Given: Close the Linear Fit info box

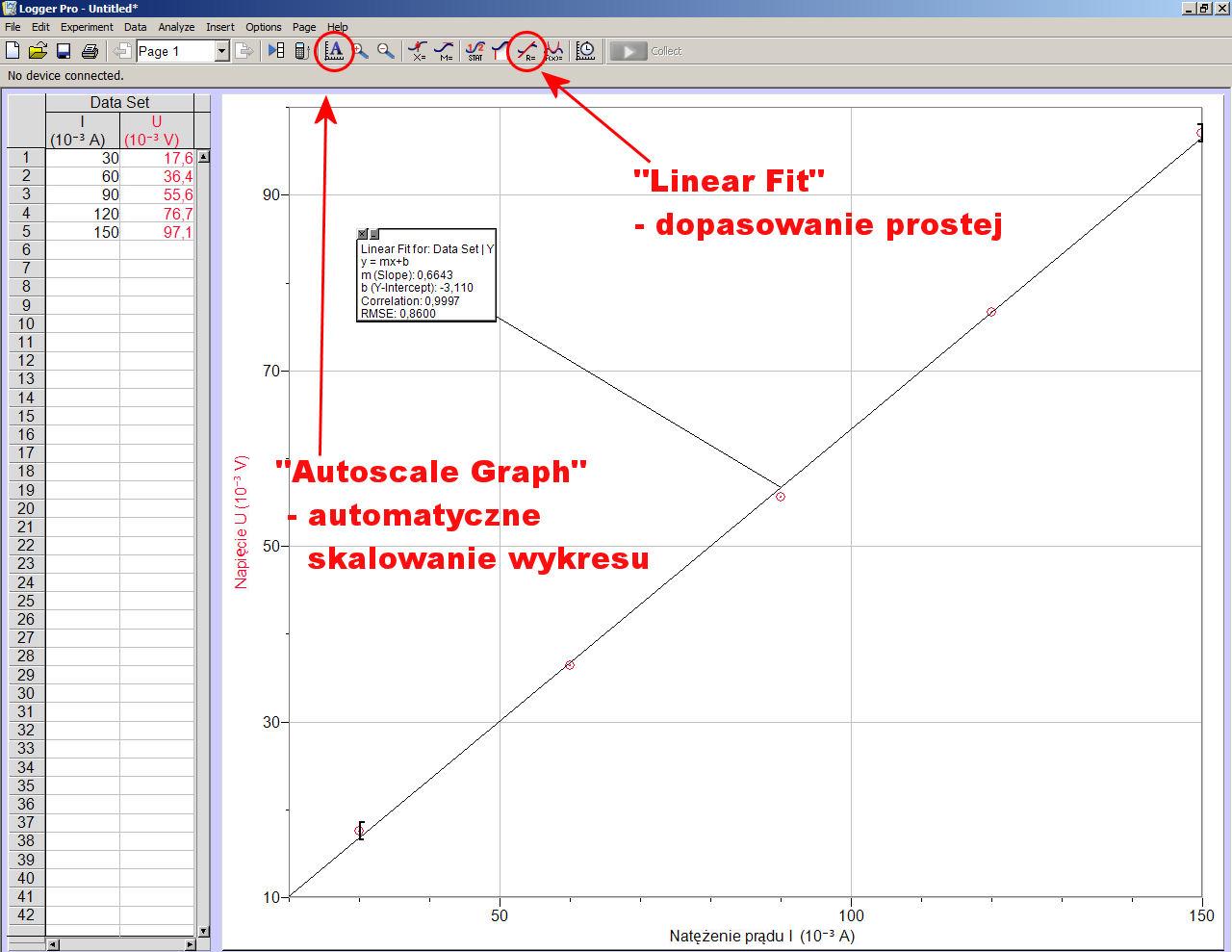Looking at the screenshot, I should click(362, 234).
